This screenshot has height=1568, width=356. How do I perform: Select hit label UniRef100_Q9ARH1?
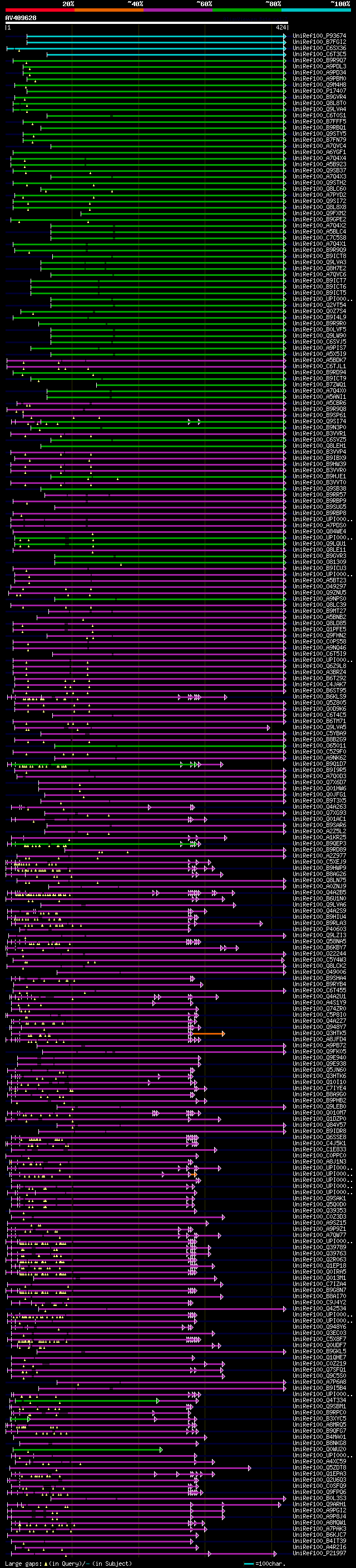pos(319,1503)
